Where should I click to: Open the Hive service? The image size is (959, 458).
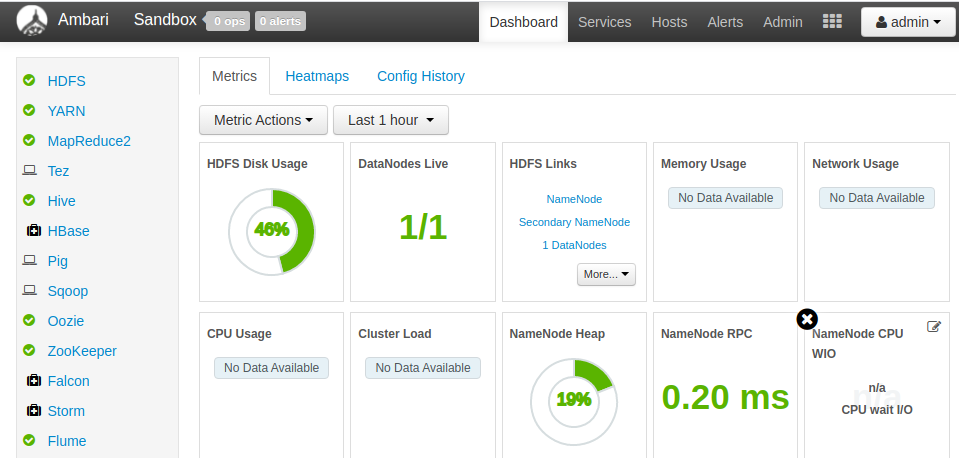click(62, 201)
